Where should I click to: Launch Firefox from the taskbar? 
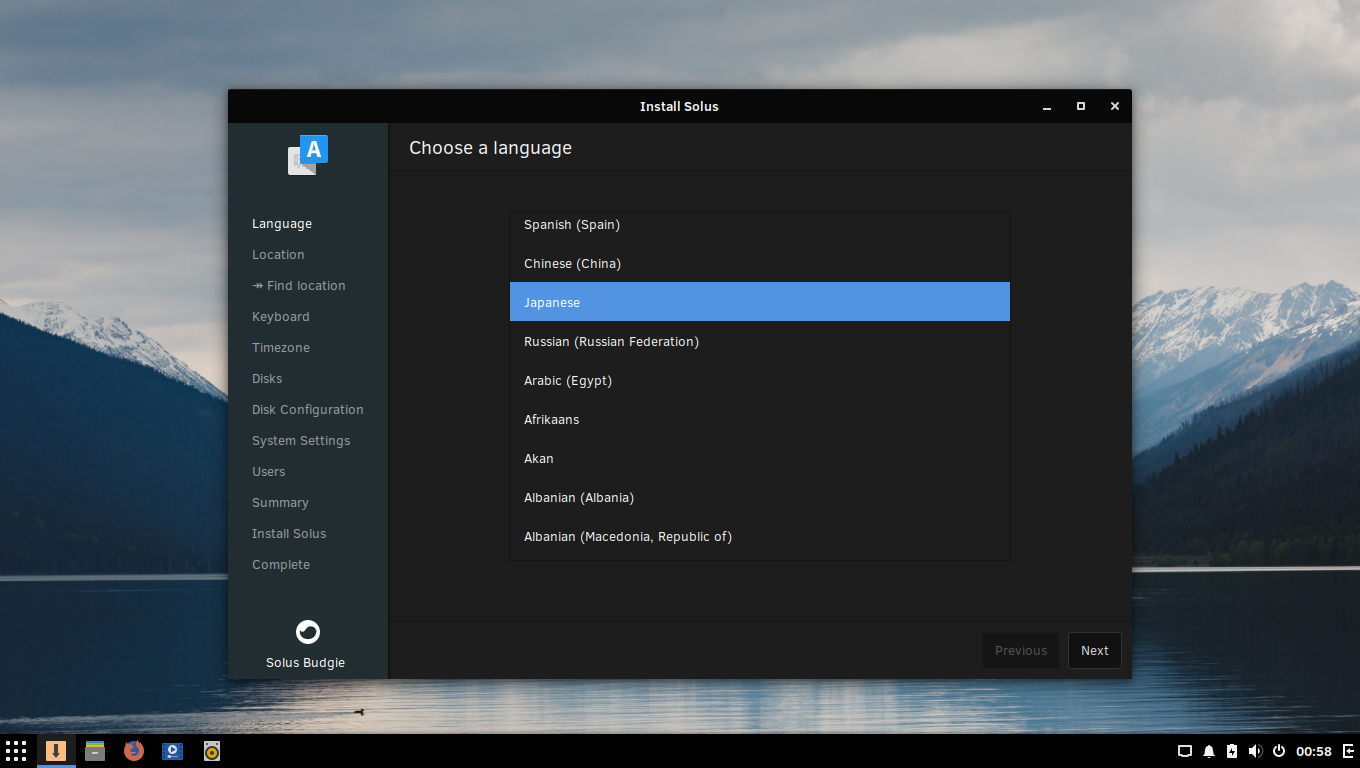tap(134, 750)
